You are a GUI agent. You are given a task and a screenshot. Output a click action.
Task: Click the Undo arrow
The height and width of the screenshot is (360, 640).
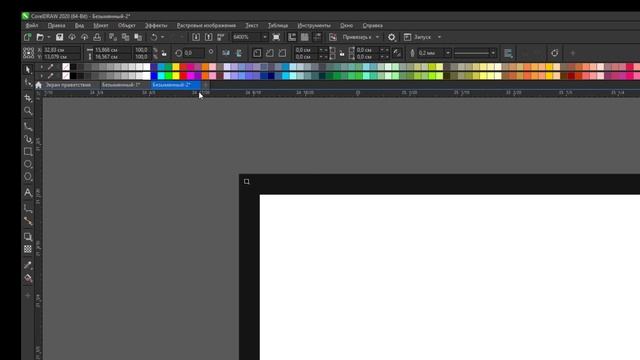[154, 37]
